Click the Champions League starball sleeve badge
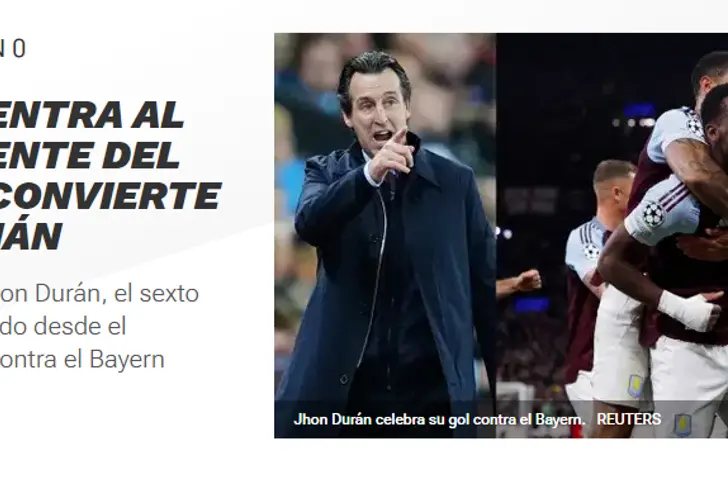The image size is (728, 488). (x=654, y=214)
